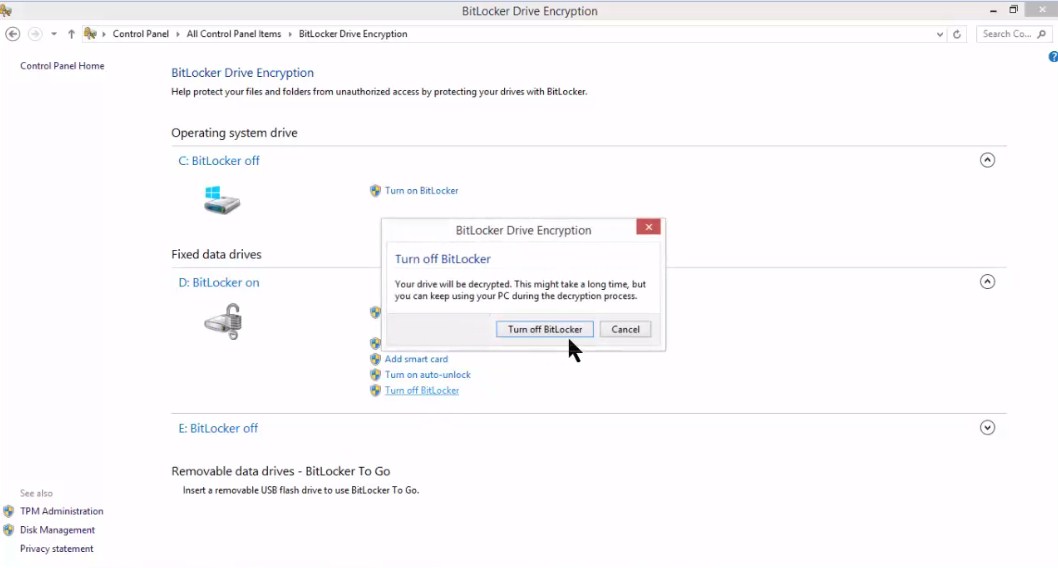Click the BitLocker Drive Encryption breadcrumb
Screen dimensions: 1058x568
click(x=353, y=34)
